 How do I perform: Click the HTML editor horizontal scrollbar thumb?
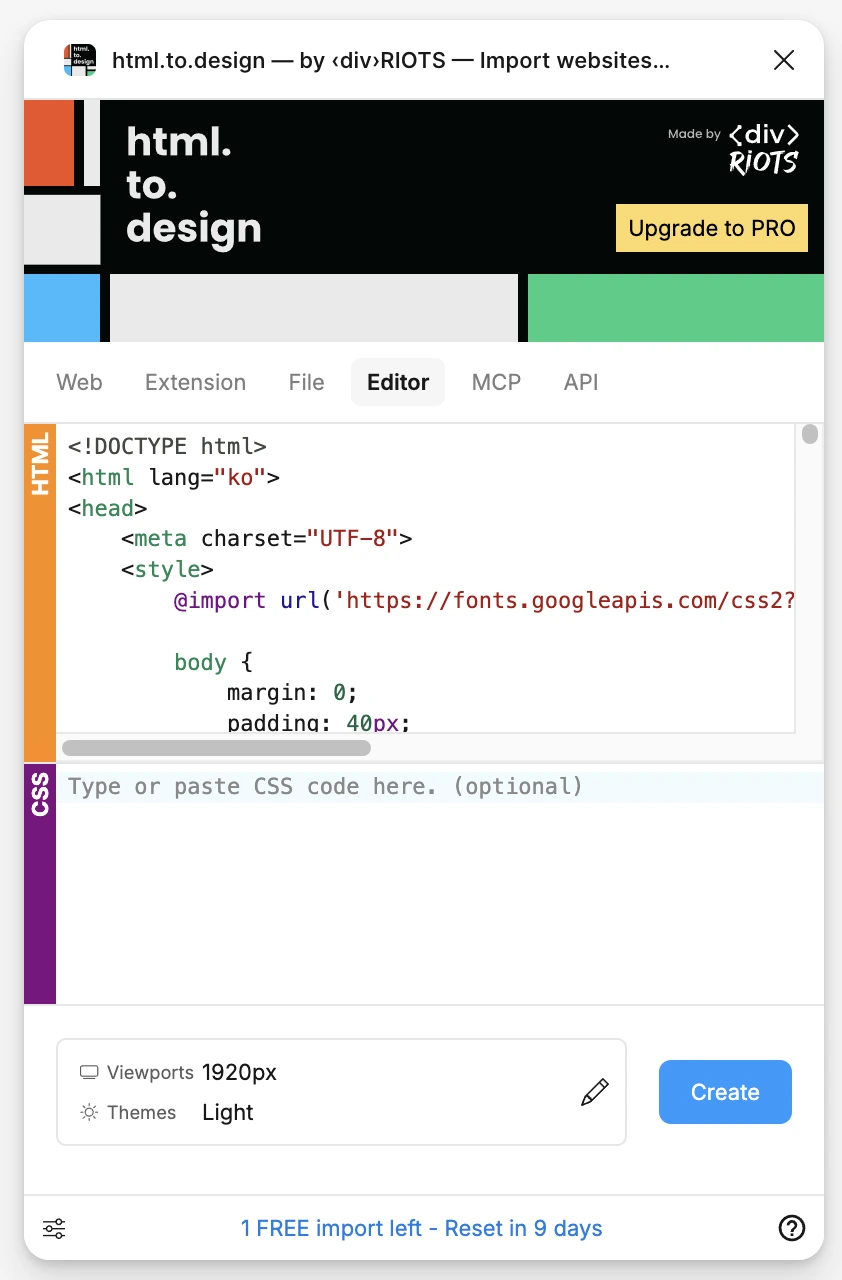(x=216, y=747)
